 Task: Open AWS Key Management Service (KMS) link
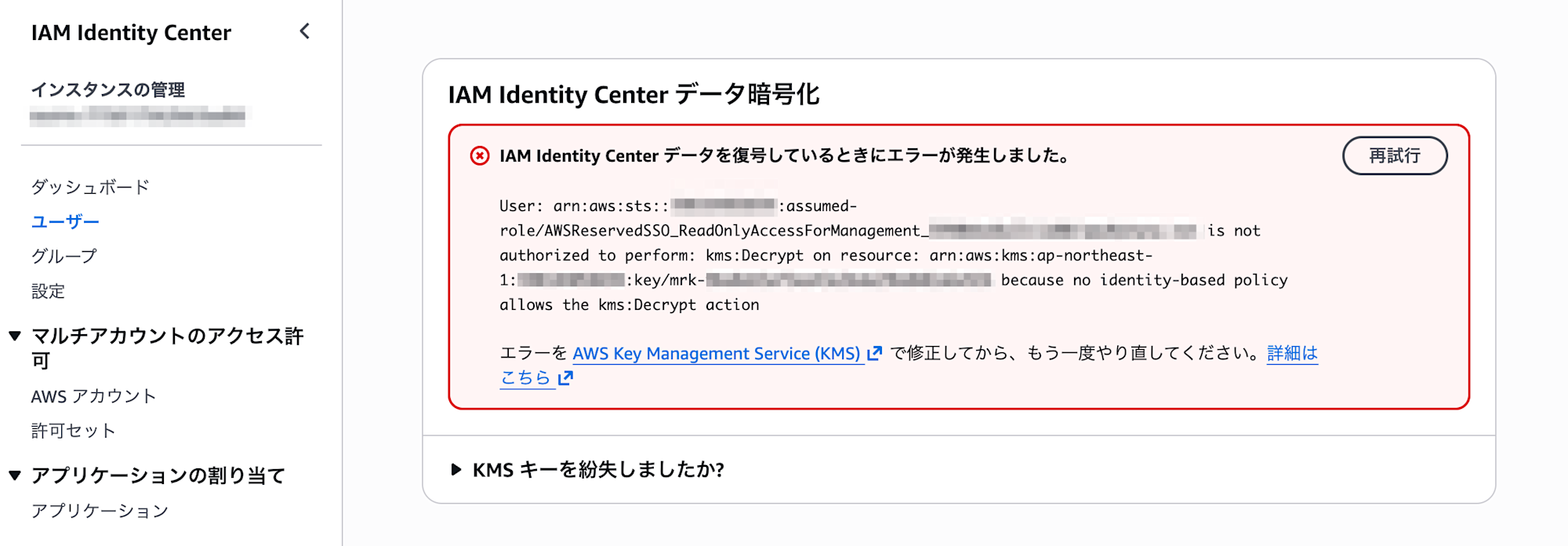pos(717,353)
